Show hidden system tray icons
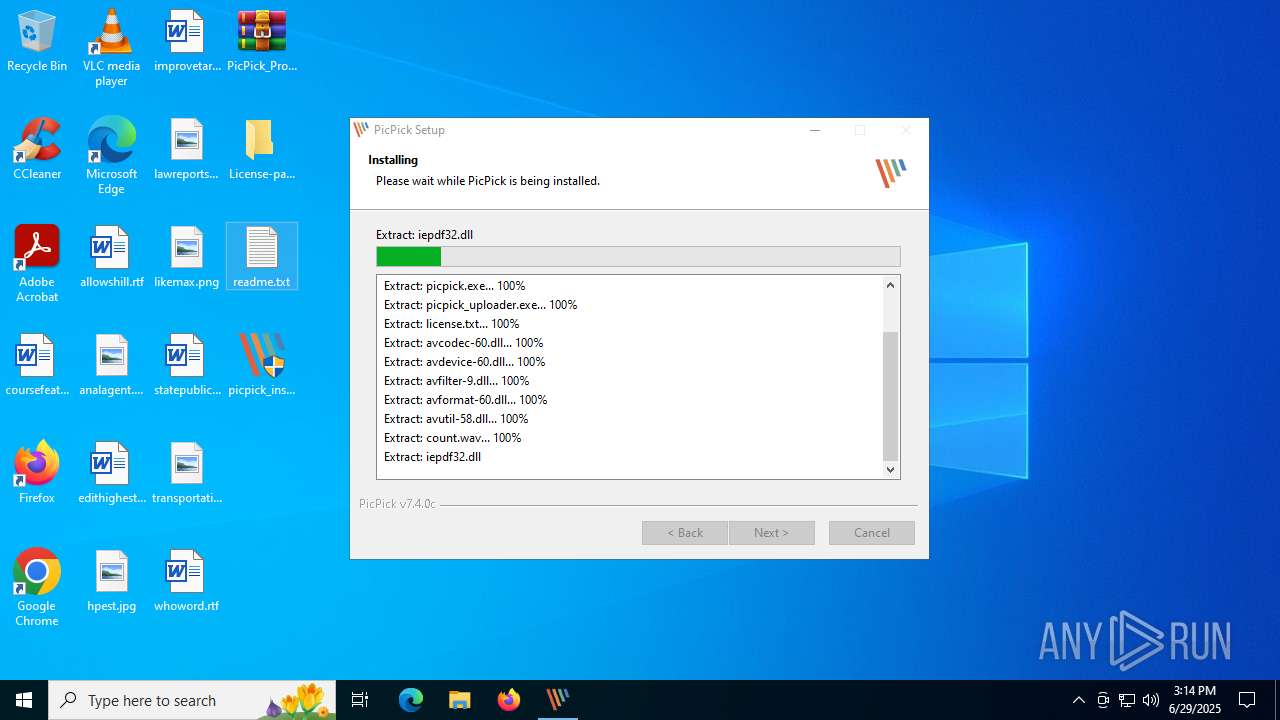This screenshot has width=1280, height=720. click(1079, 700)
